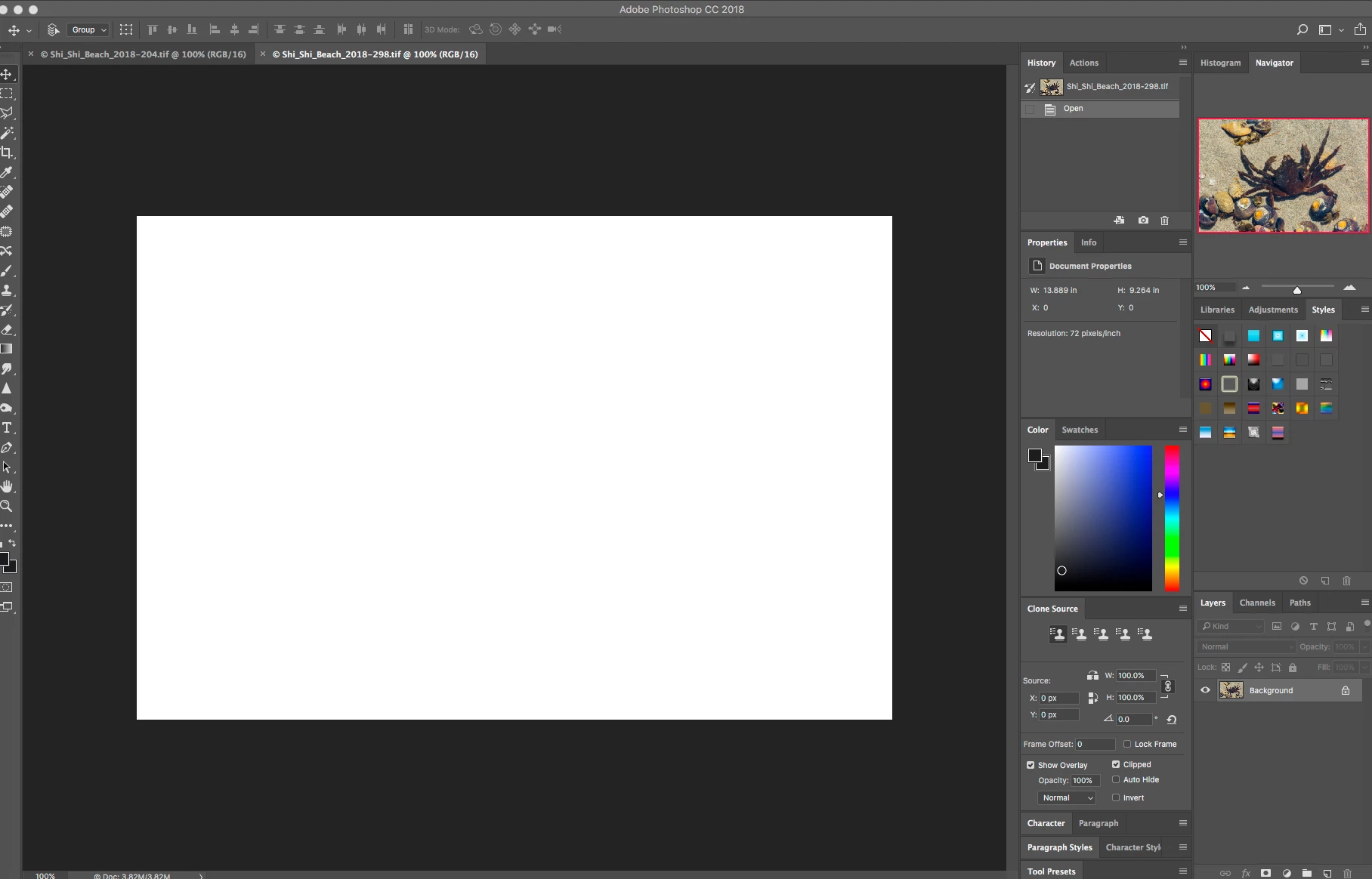Enable Invert checkbox
The height and width of the screenshot is (879, 1372).
tap(1115, 797)
